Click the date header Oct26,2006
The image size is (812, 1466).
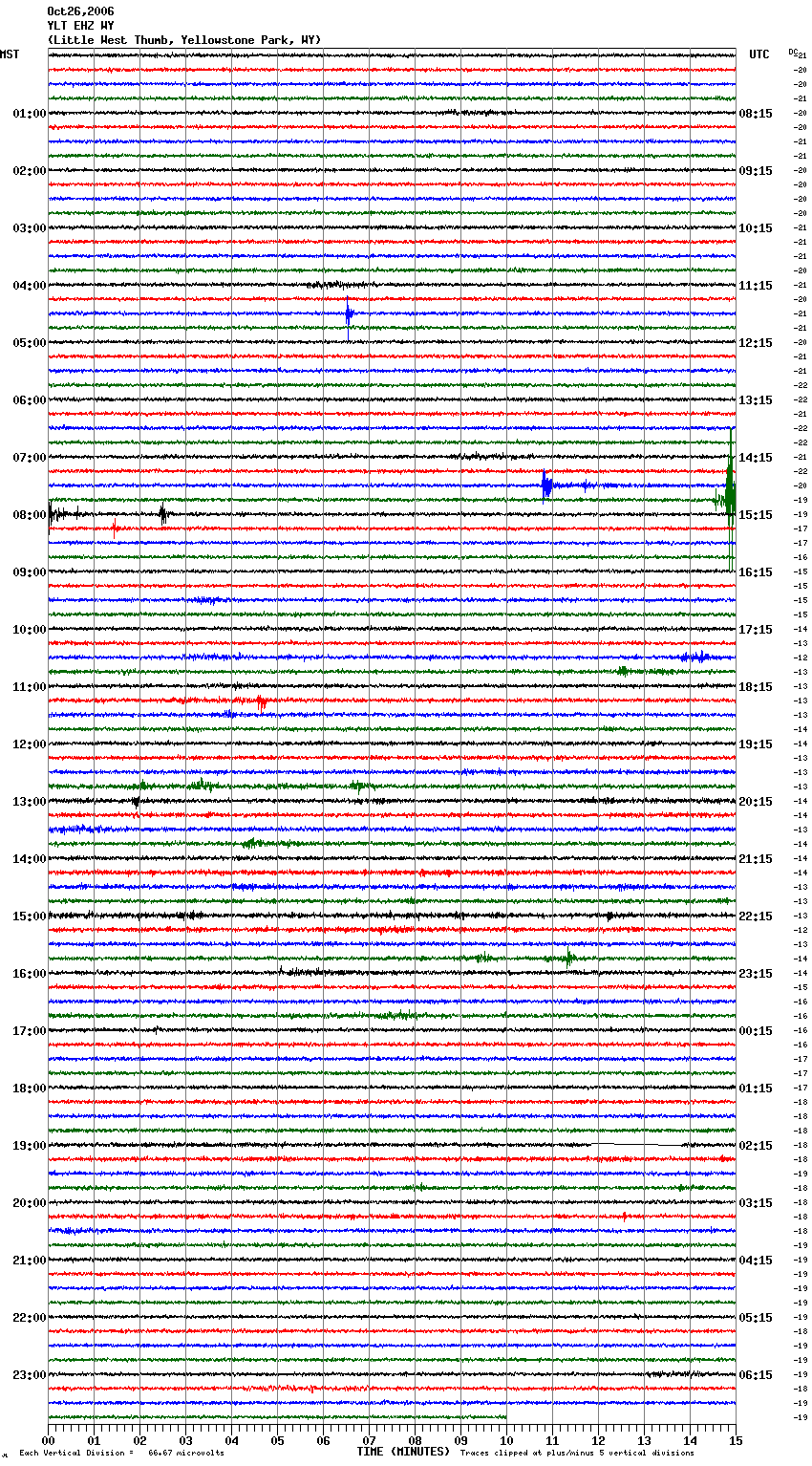80,11
